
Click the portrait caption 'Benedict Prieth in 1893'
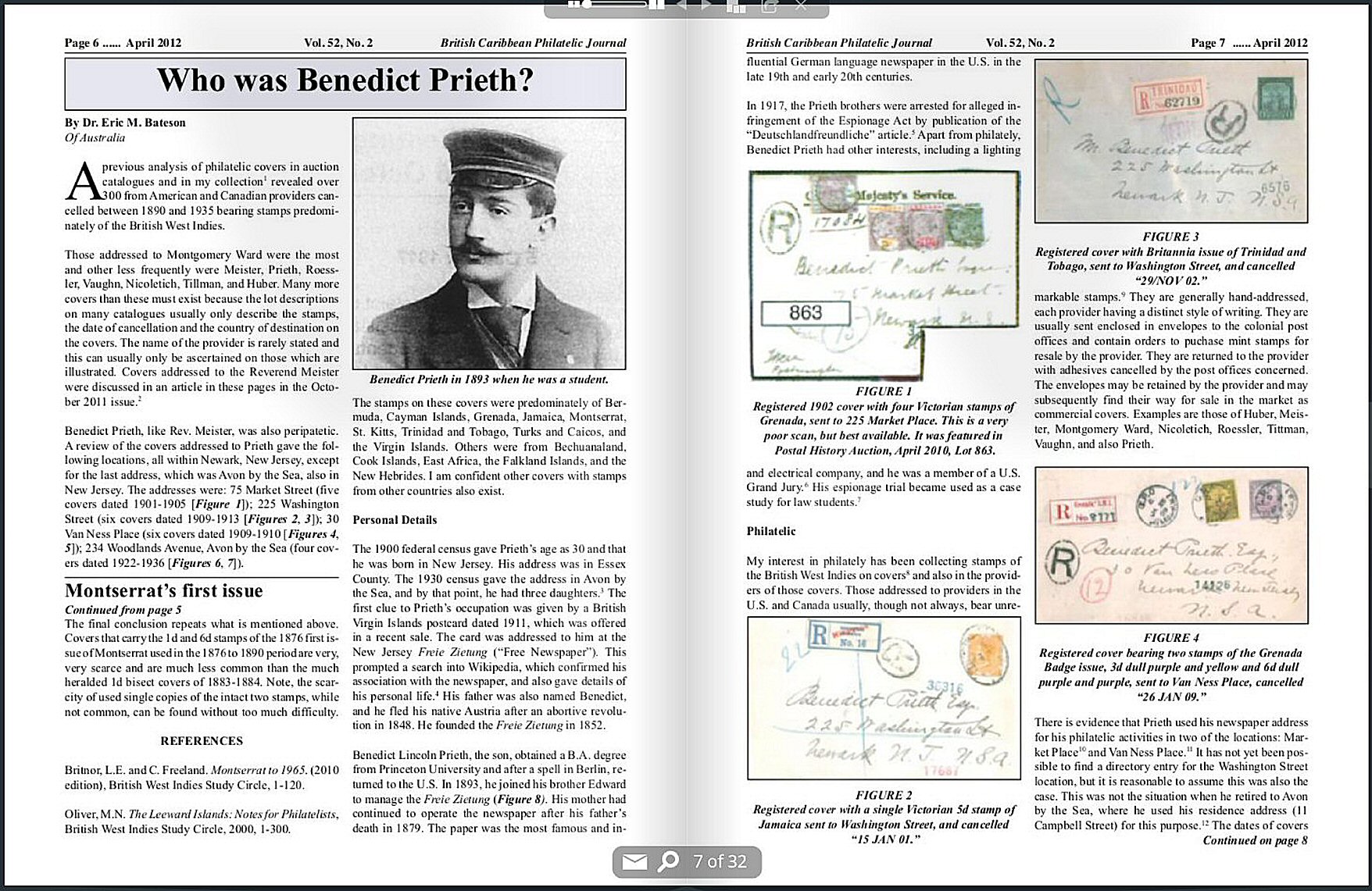[488, 380]
